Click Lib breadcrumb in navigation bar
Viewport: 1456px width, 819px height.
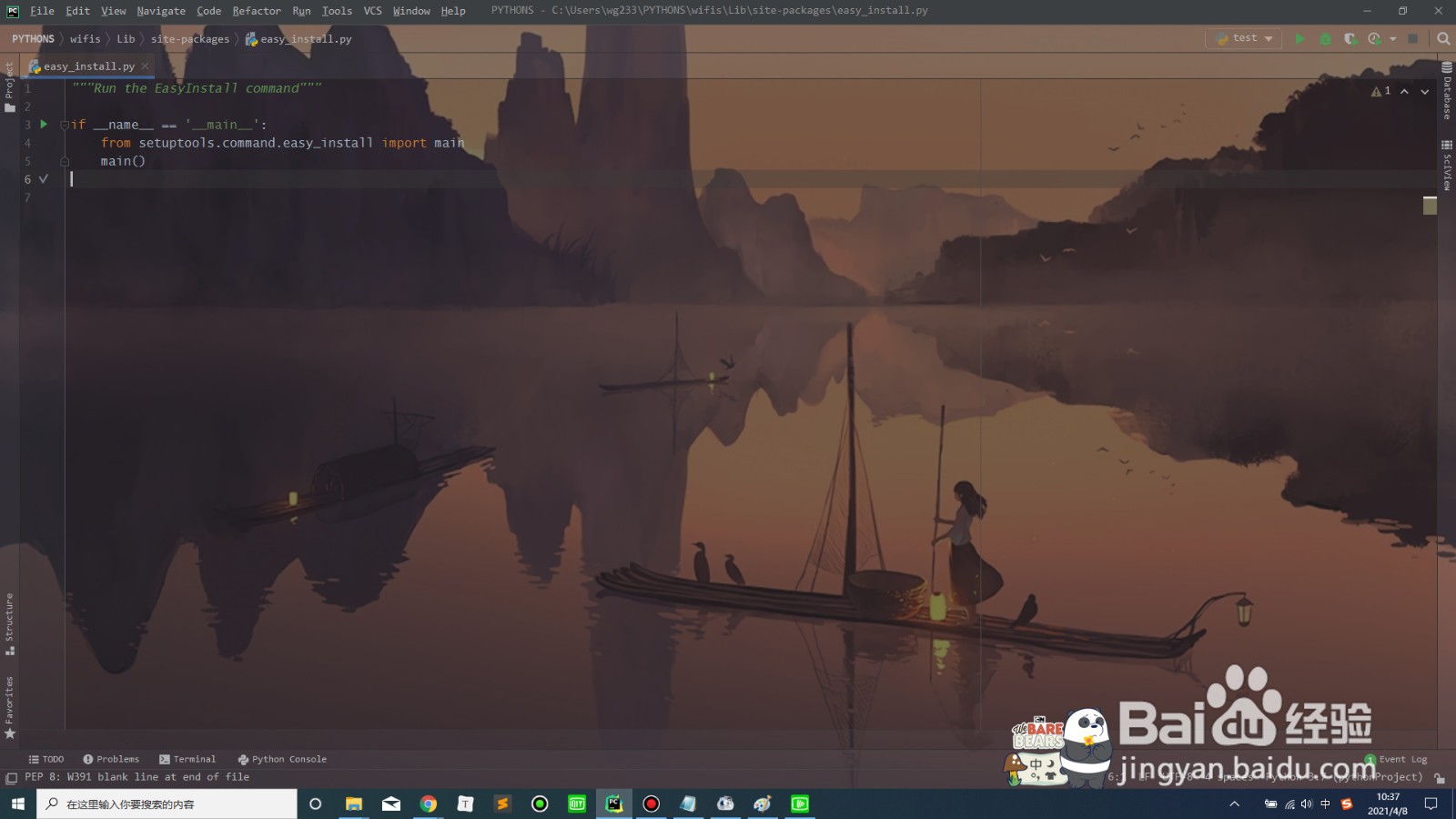(x=126, y=39)
